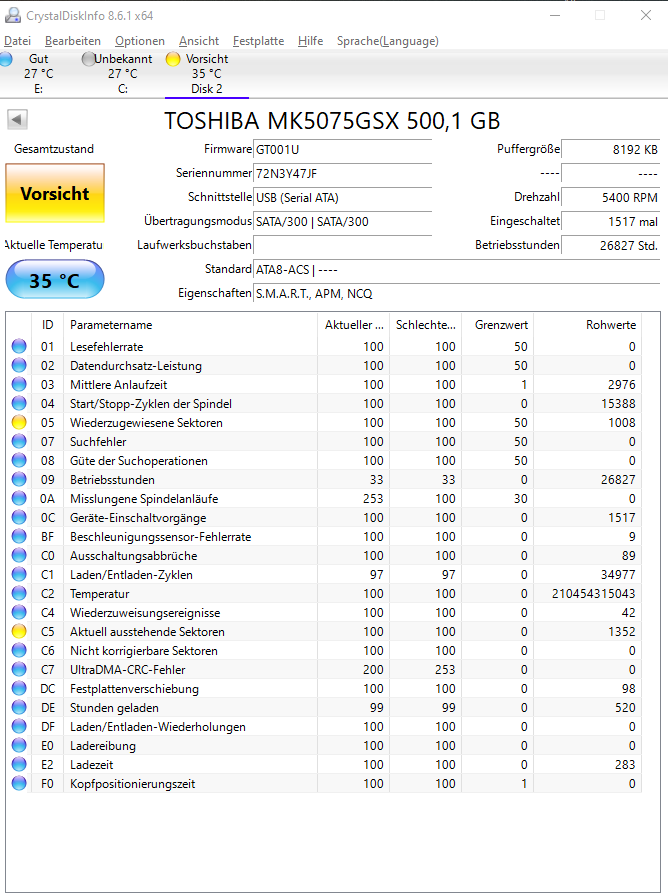This screenshot has width=668, height=893.
Task: Click the Schnittstelle field USB (Serial ATA)
Action: 342,198
